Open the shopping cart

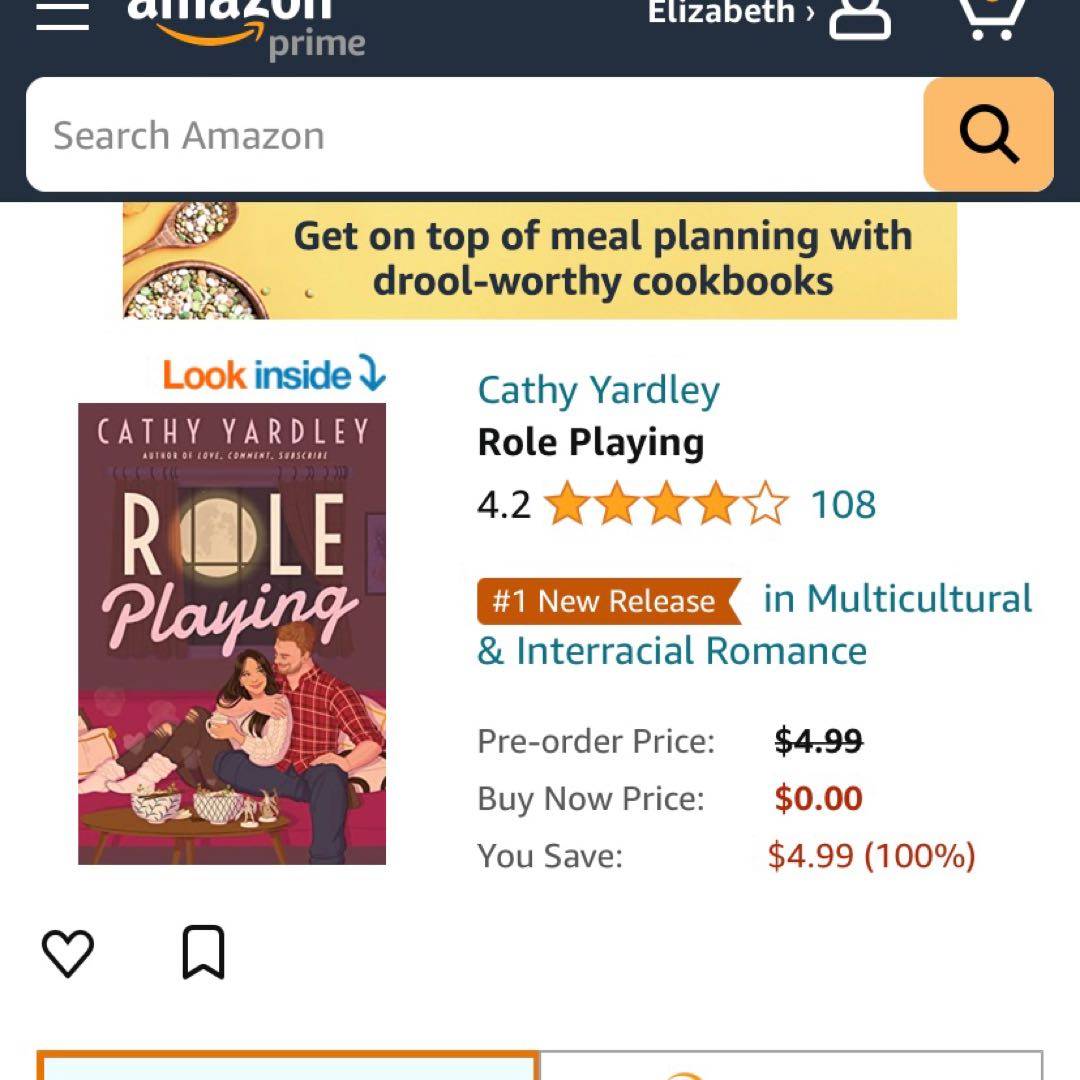[x=994, y=18]
